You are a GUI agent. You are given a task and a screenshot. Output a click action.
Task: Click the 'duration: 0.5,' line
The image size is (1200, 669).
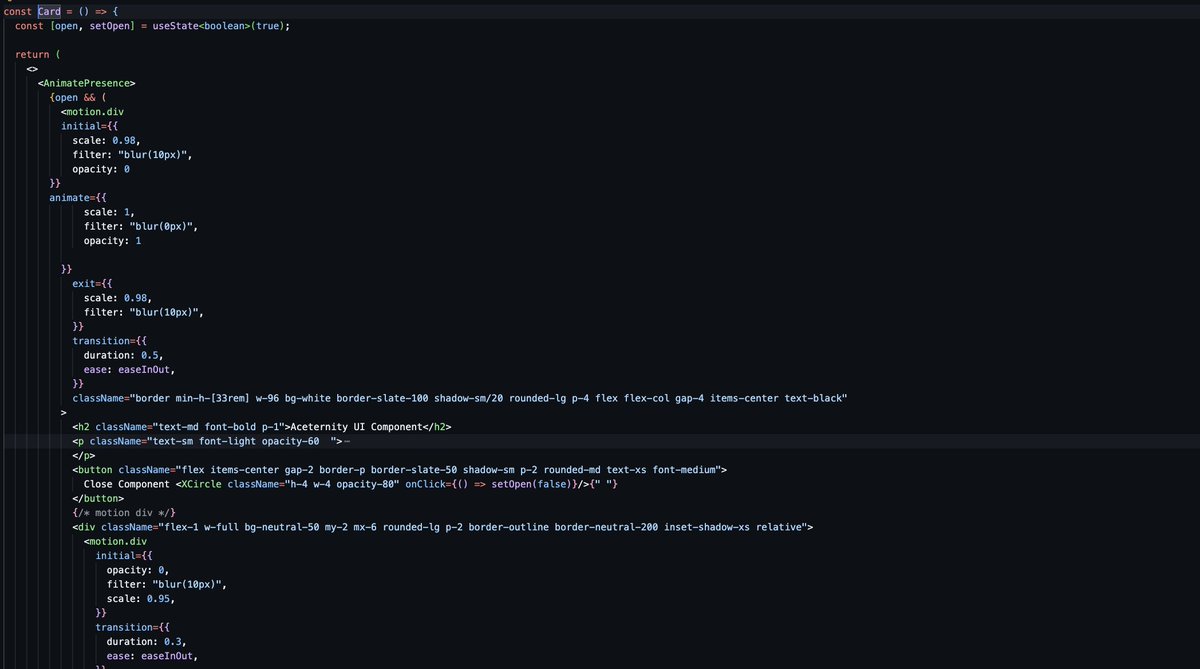tap(124, 355)
